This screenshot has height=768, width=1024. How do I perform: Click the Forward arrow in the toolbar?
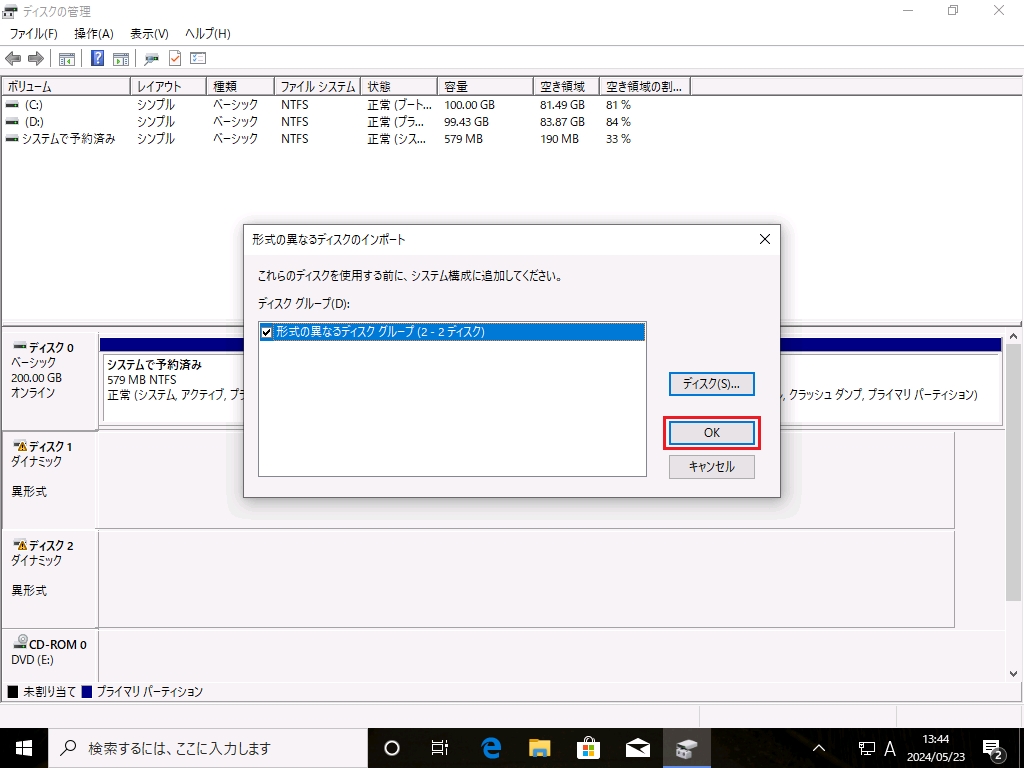point(36,59)
